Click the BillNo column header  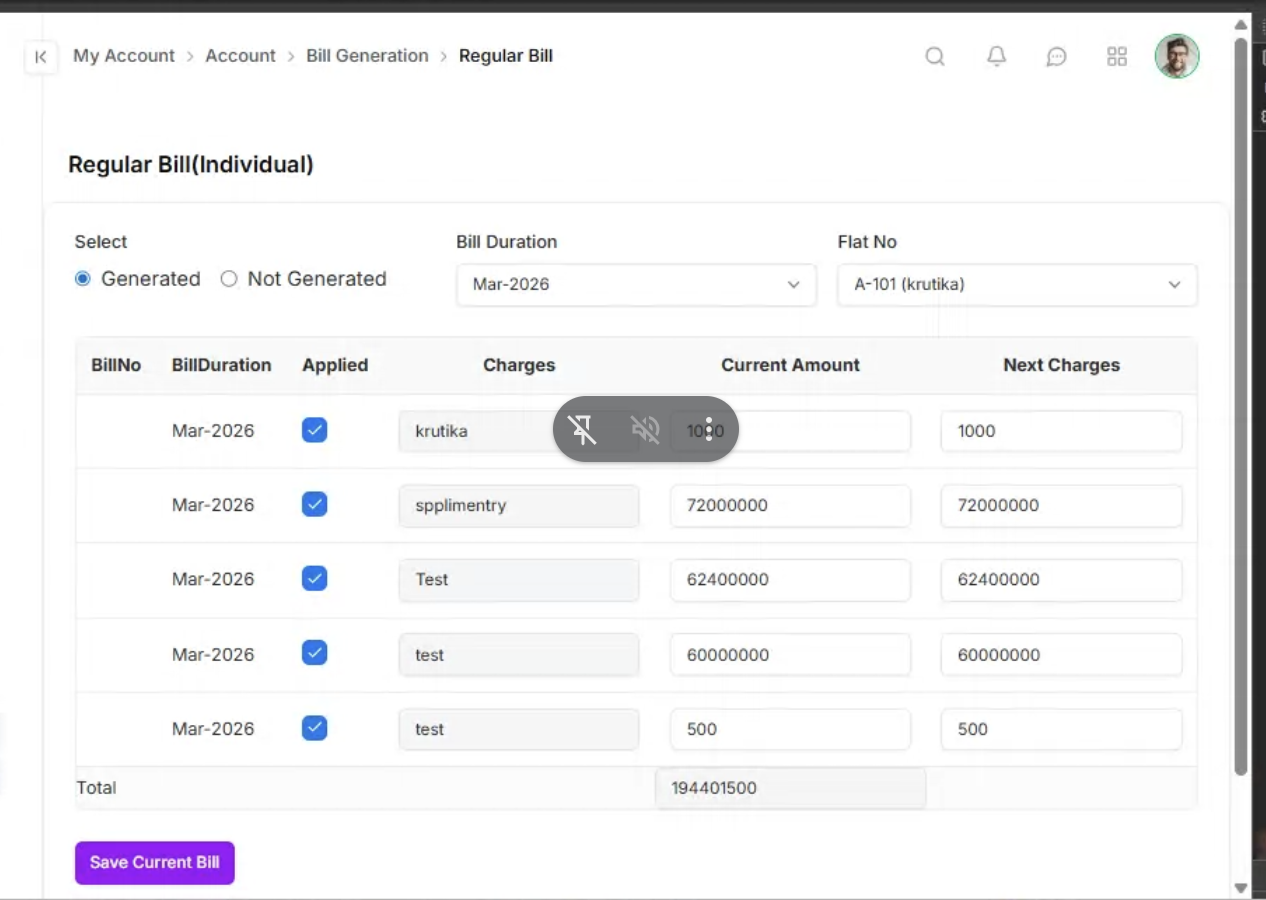coord(116,365)
